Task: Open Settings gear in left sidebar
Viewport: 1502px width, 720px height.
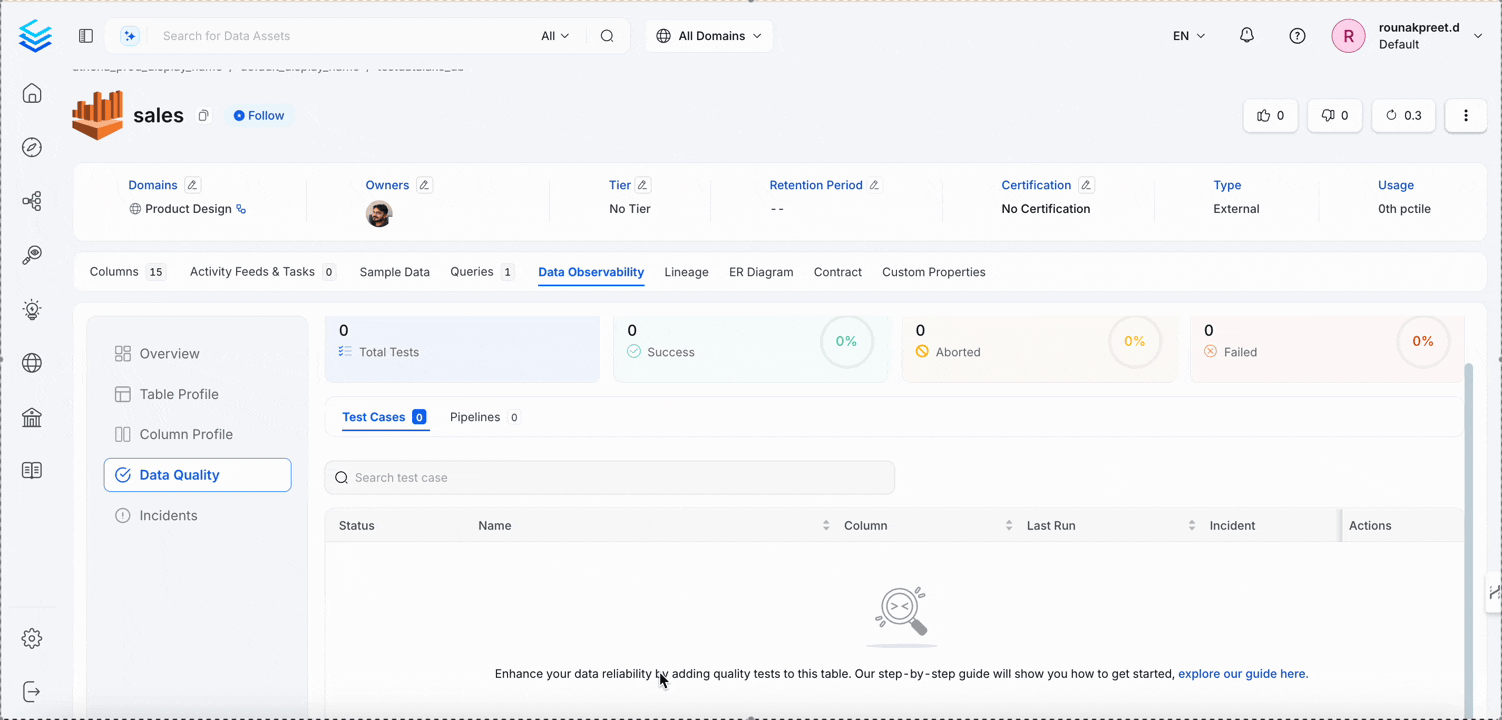Action: click(x=32, y=638)
